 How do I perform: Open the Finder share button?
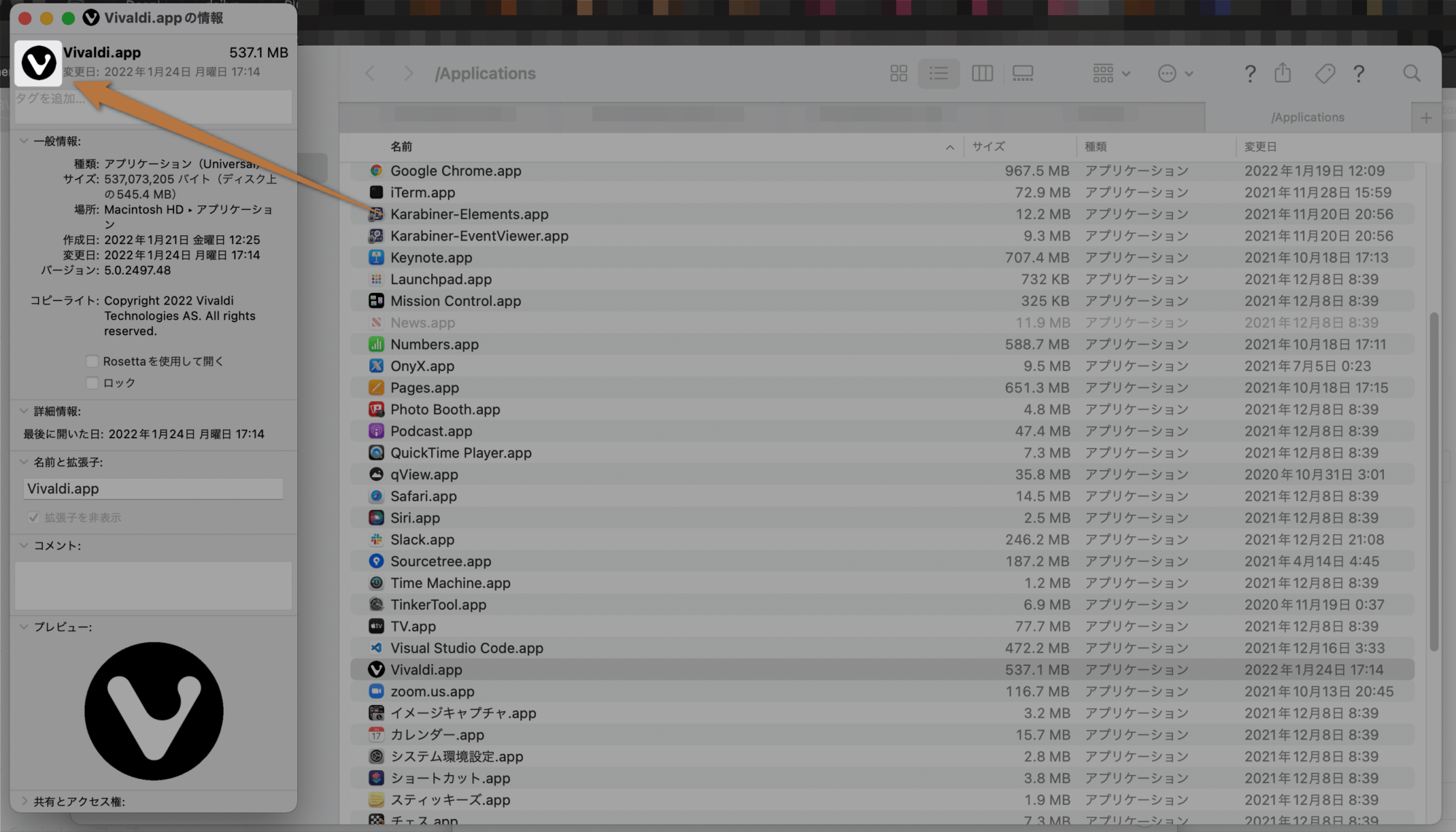coord(1283,73)
